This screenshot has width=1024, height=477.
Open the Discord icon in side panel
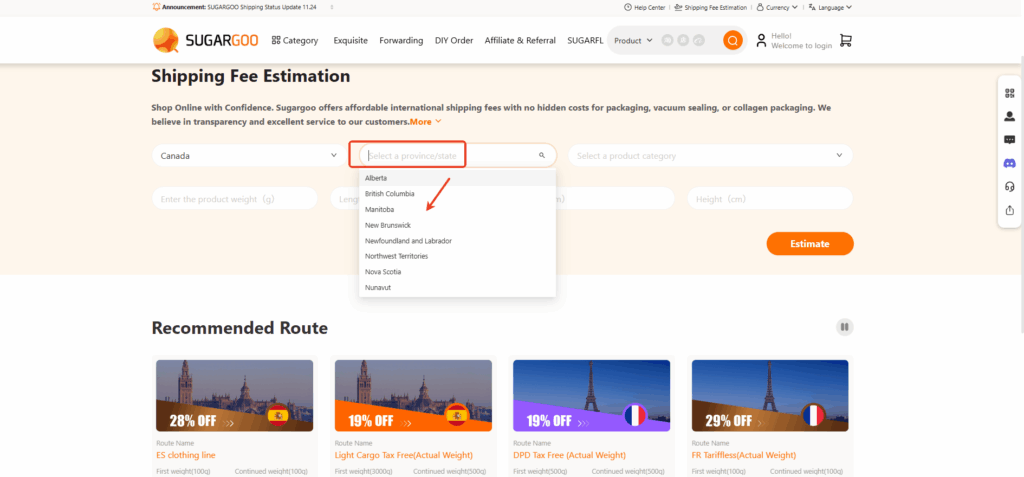tap(1010, 163)
